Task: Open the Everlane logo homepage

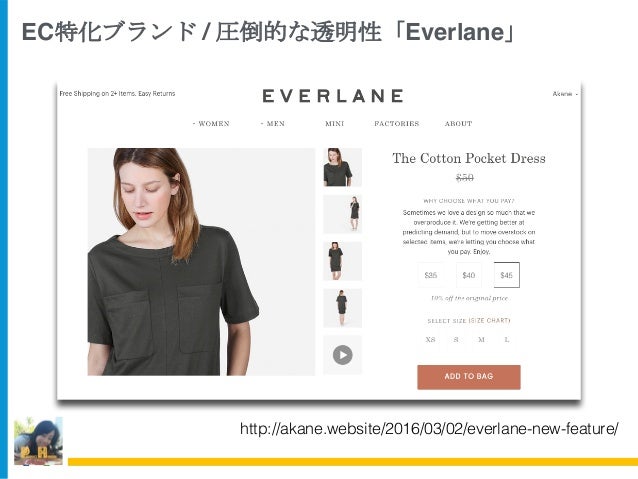Action: coord(333,96)
